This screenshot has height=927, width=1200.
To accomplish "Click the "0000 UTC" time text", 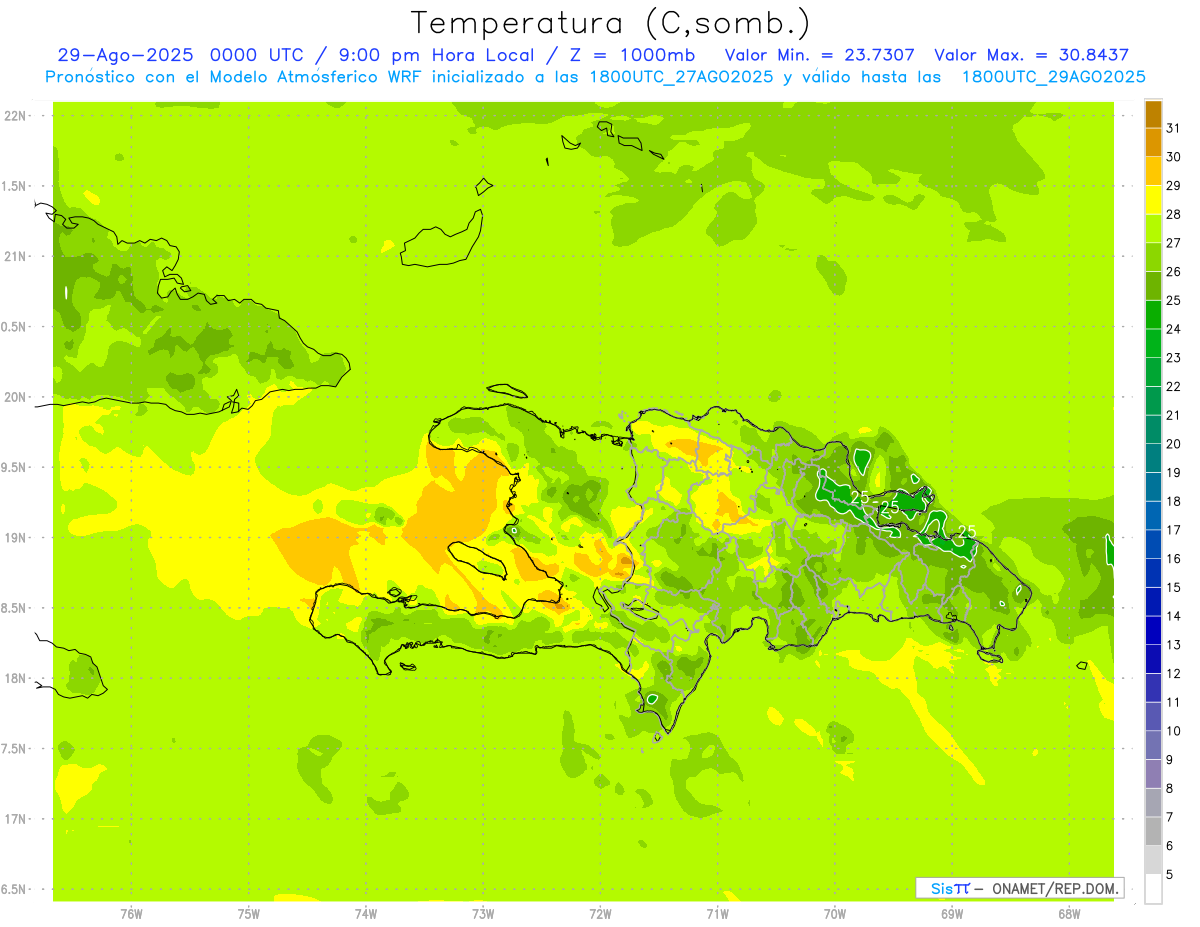I will (x=258, y=55).
